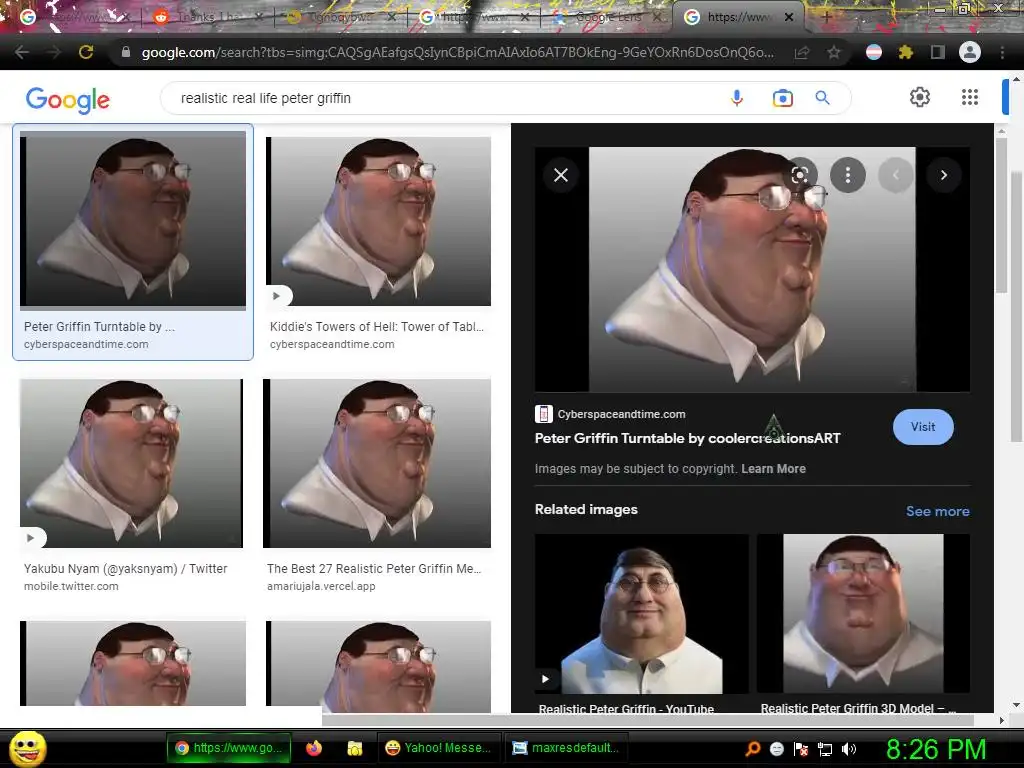Open the Extensions puzzle-piece menu

pyautogui.click(x=905, y=52)
